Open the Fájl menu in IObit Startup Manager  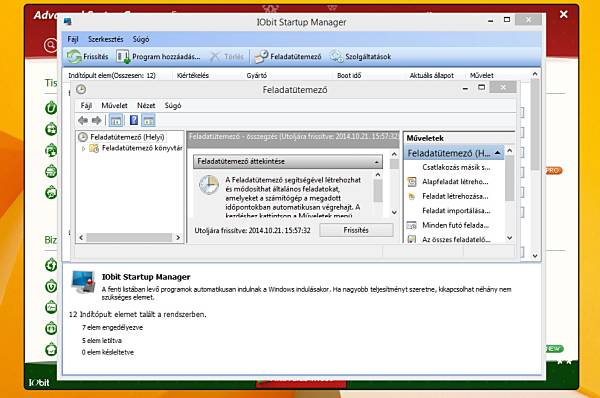point(73,39)
